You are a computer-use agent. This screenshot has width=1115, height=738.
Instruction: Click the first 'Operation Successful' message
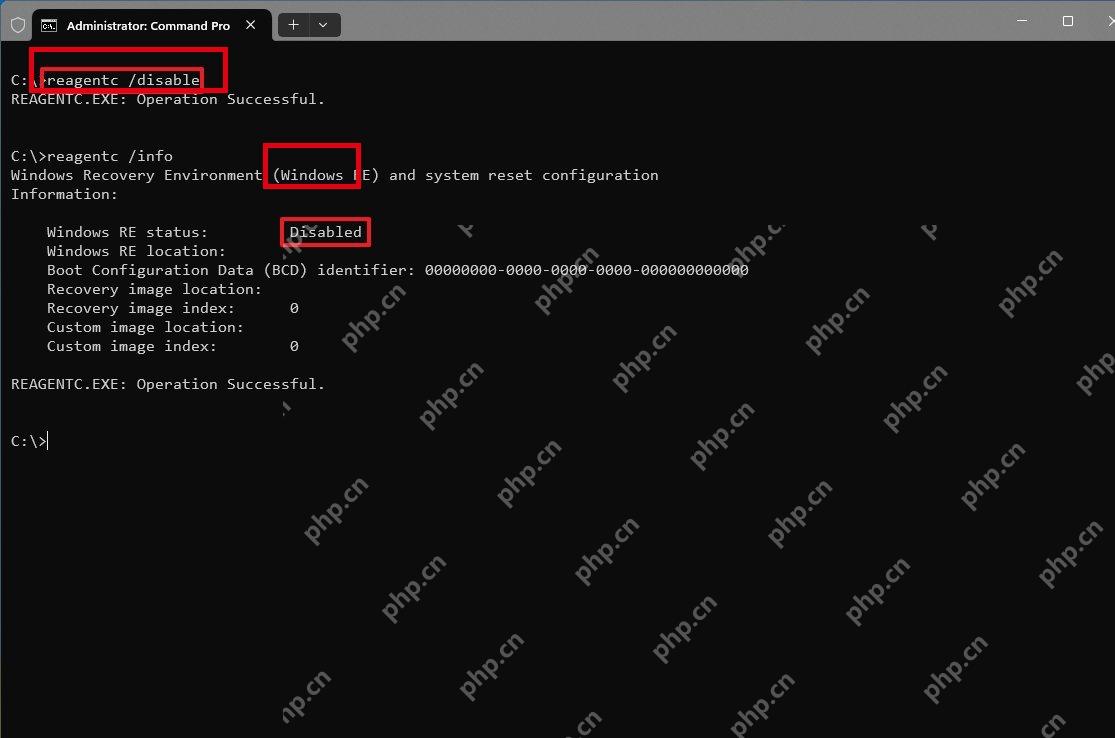tap(230, 99)
